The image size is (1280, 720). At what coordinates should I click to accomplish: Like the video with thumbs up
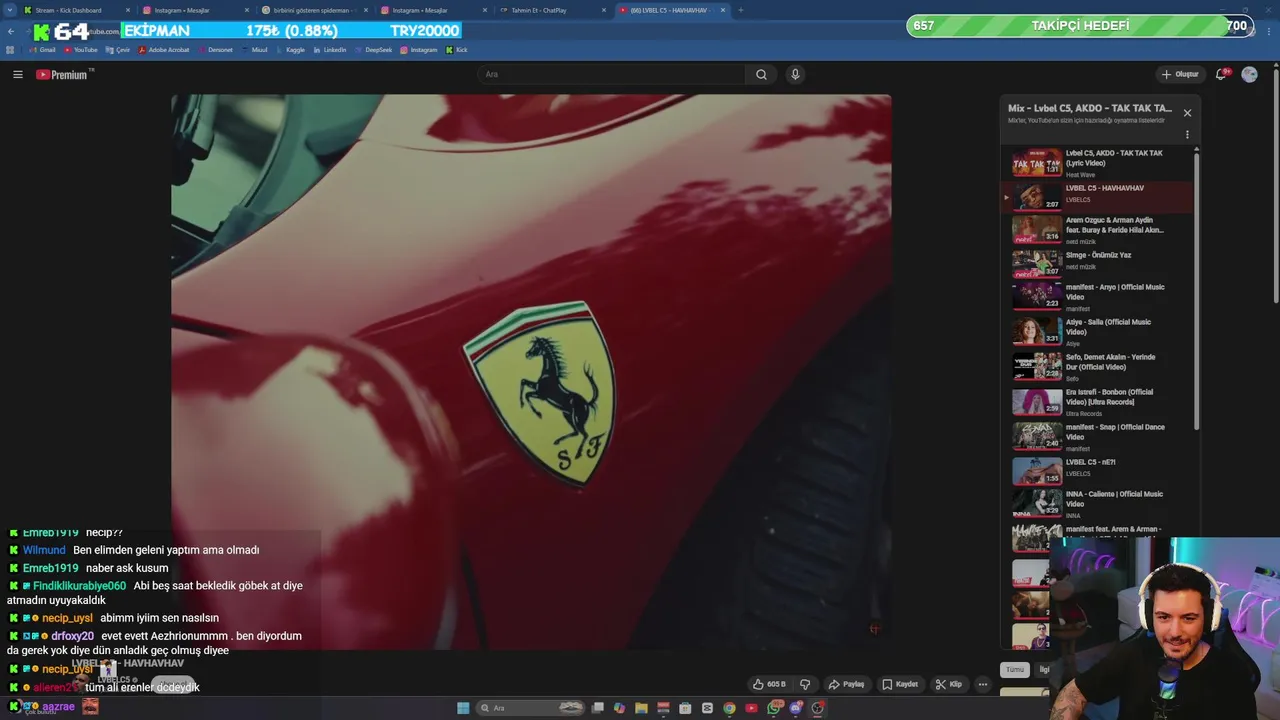coord(770,684)
